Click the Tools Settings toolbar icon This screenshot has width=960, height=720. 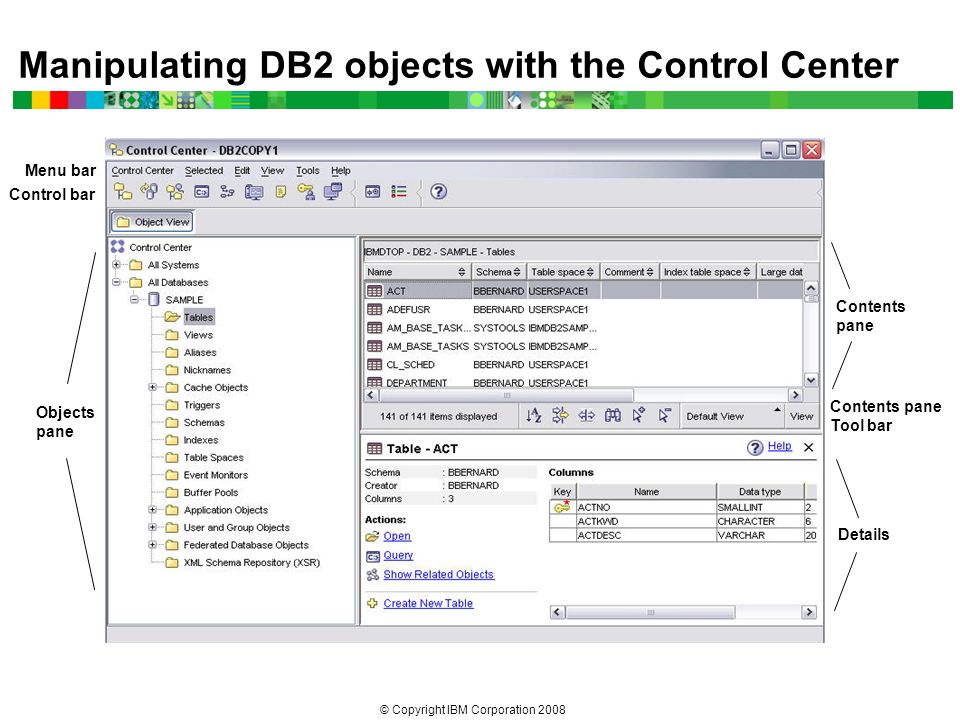point(372,192)
